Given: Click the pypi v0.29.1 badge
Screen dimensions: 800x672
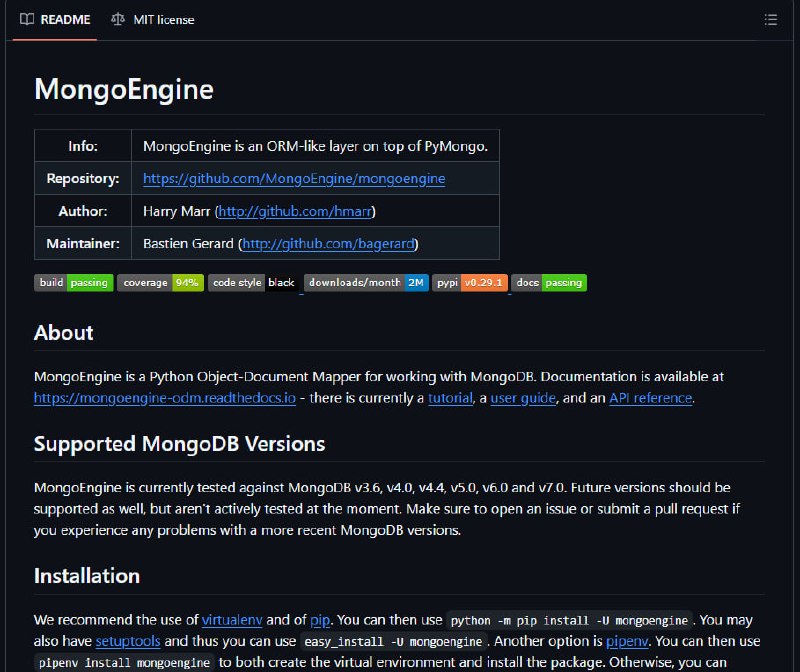Looking at the screenshot, I should coord(470,283).
